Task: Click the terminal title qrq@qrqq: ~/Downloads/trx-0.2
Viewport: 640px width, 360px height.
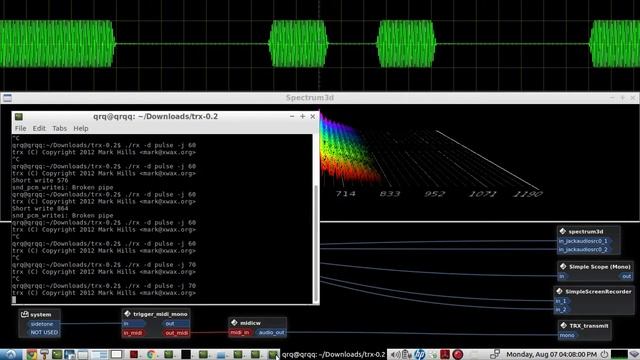Action: pos(155,116)
